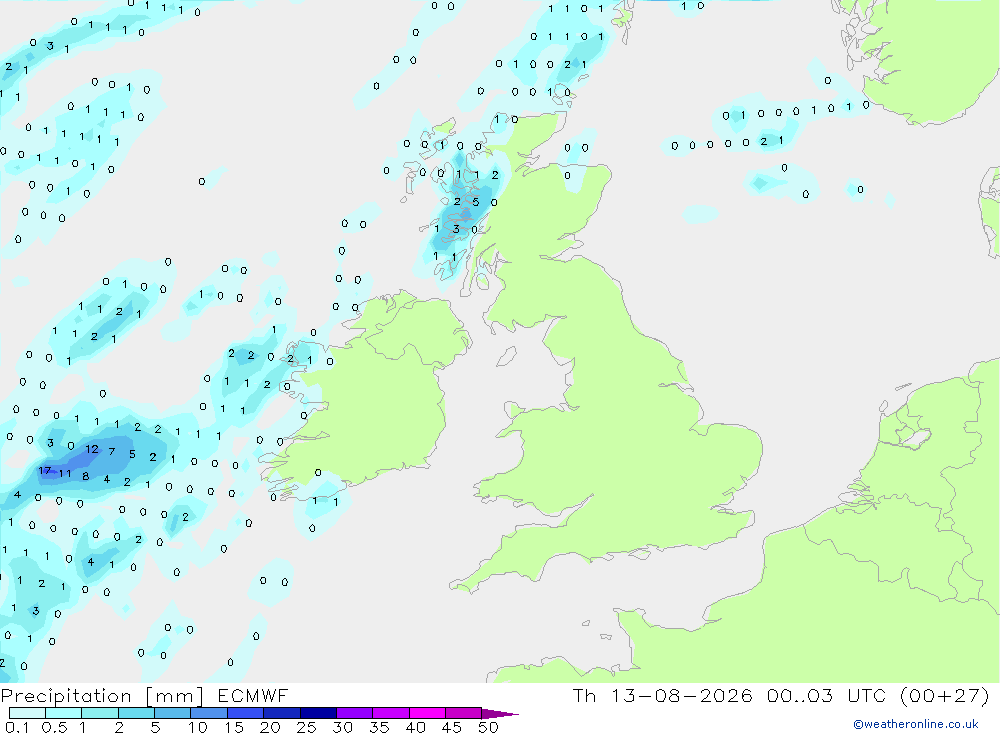The height and width of the screenshot is (733, 1000).
Task: Click the '7' precipitation value on the map
Action: coord(112,452)
